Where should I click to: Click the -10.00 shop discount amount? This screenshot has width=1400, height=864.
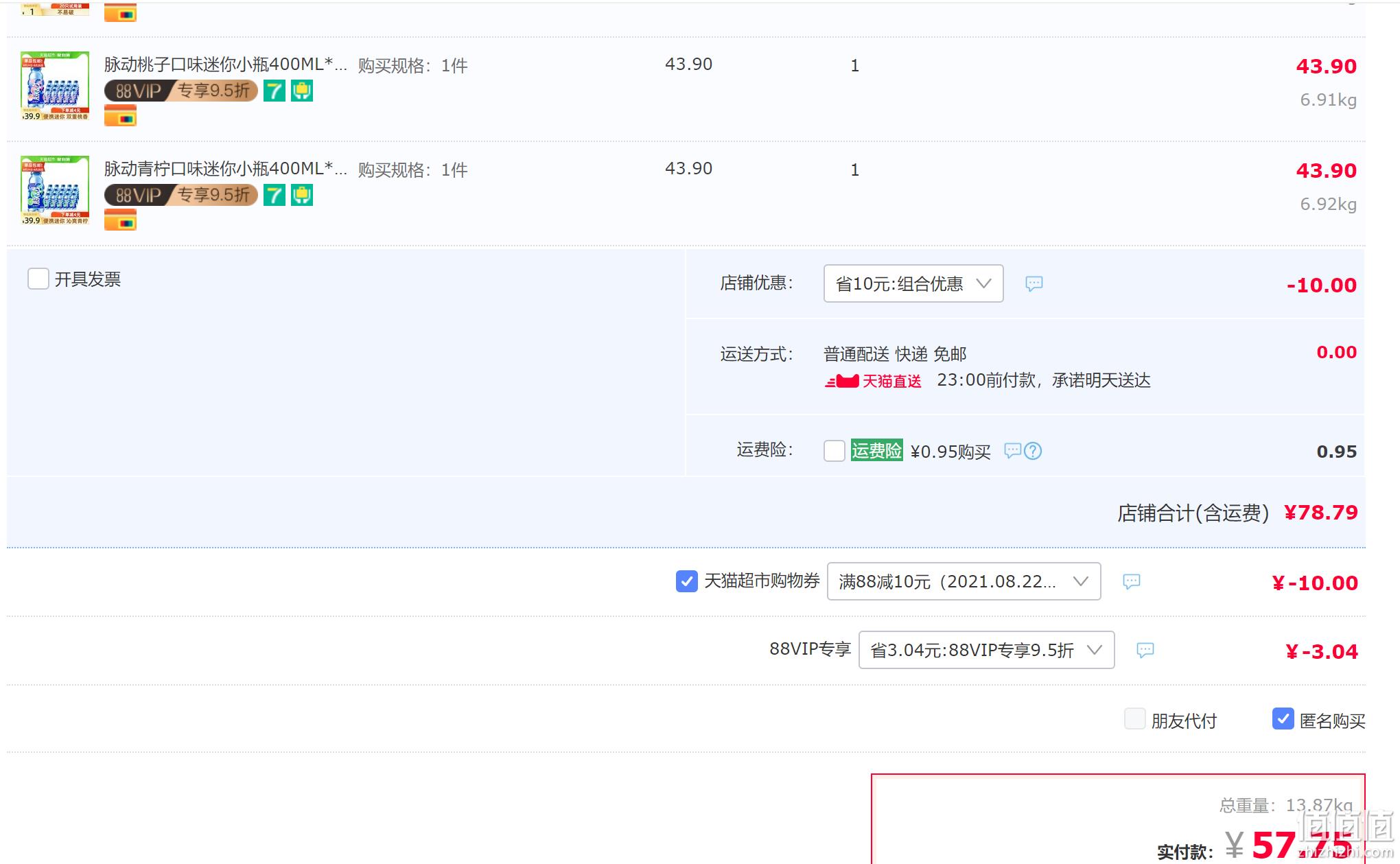(1322, 285)
